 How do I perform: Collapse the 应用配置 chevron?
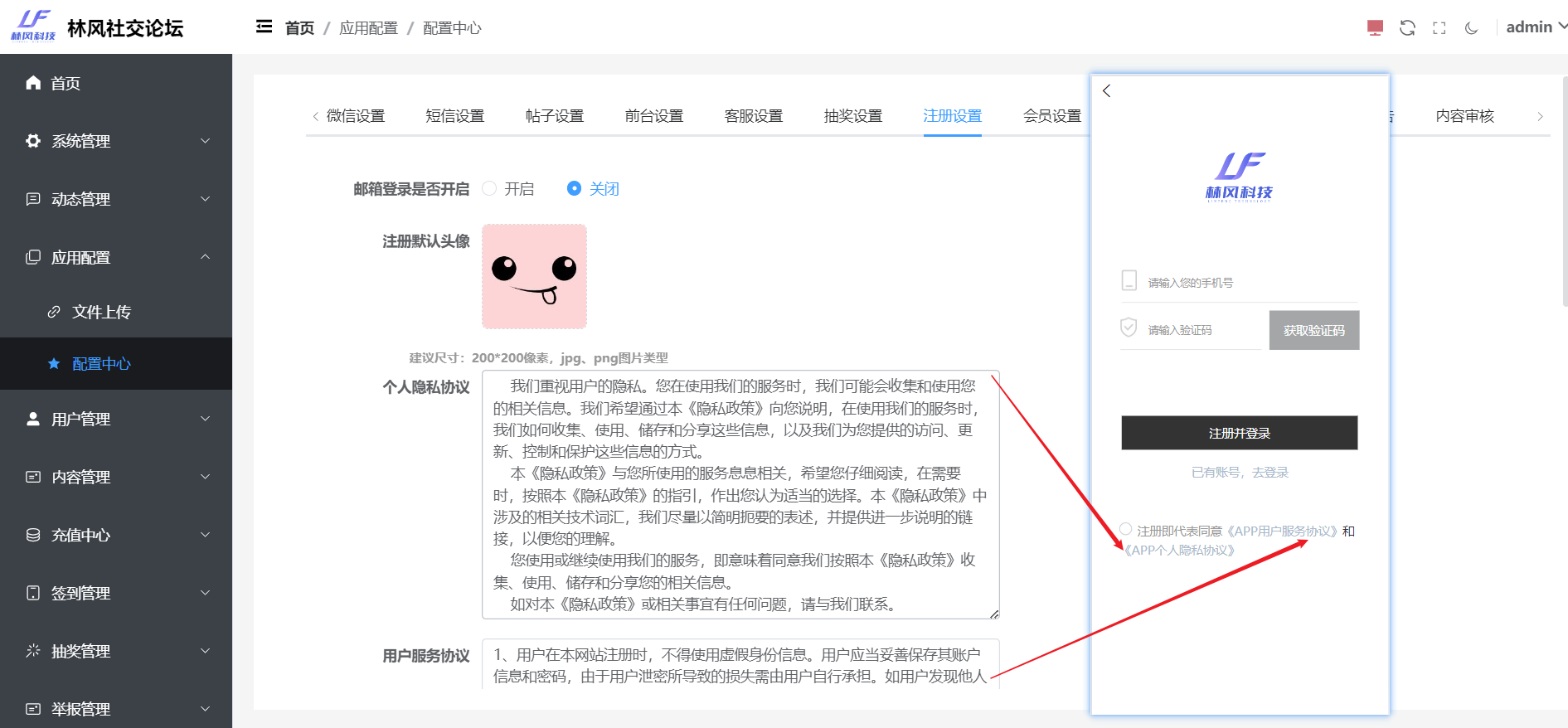coord(205,257)
